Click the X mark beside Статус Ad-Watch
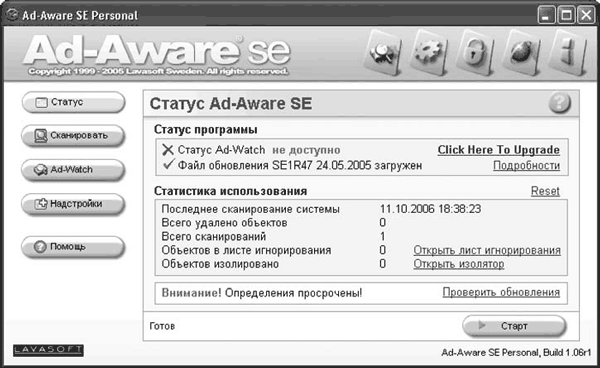Image resolution: width=600 pixels, height=368 pixels. click(168, 150)
